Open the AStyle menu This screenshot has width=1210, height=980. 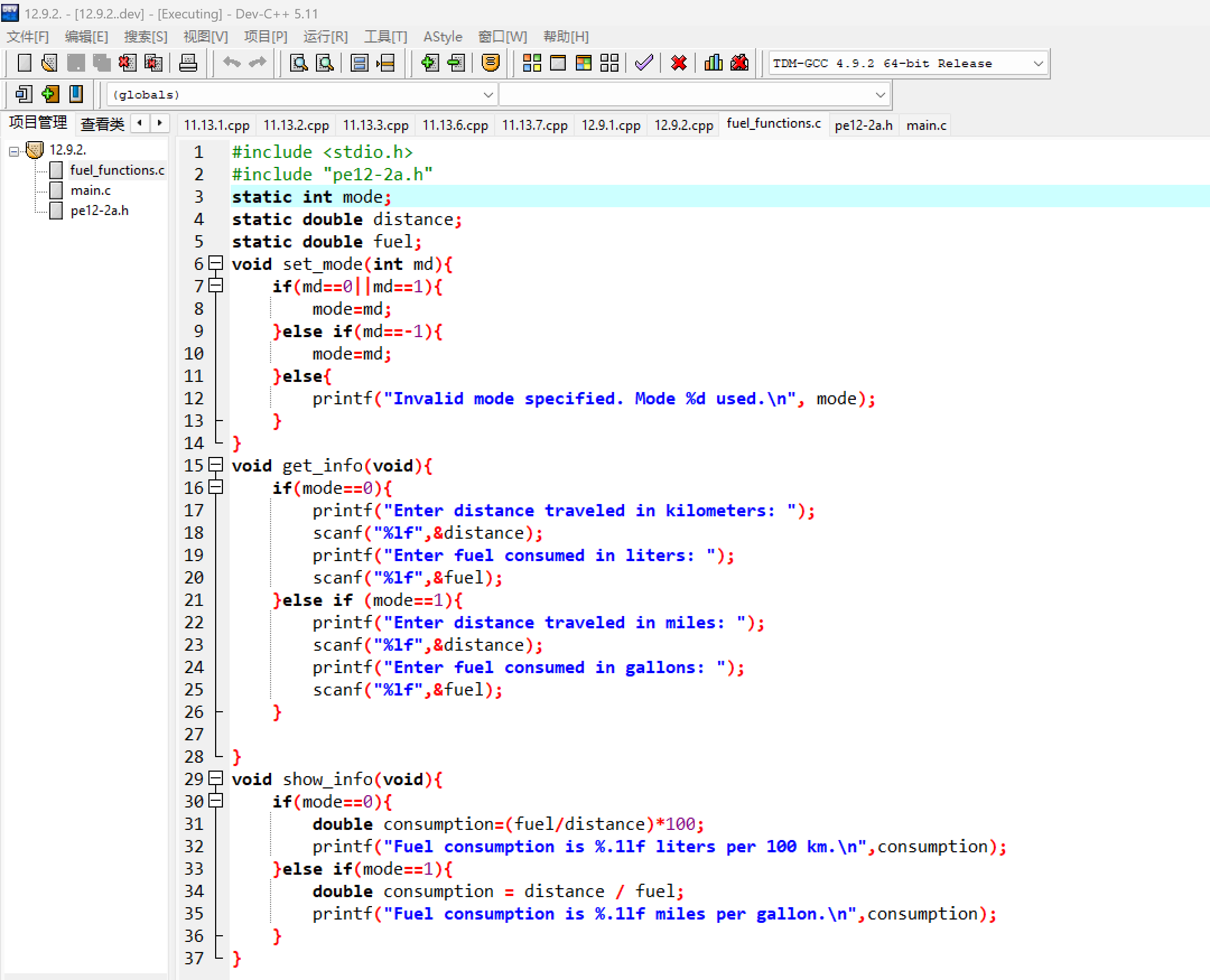442,37
